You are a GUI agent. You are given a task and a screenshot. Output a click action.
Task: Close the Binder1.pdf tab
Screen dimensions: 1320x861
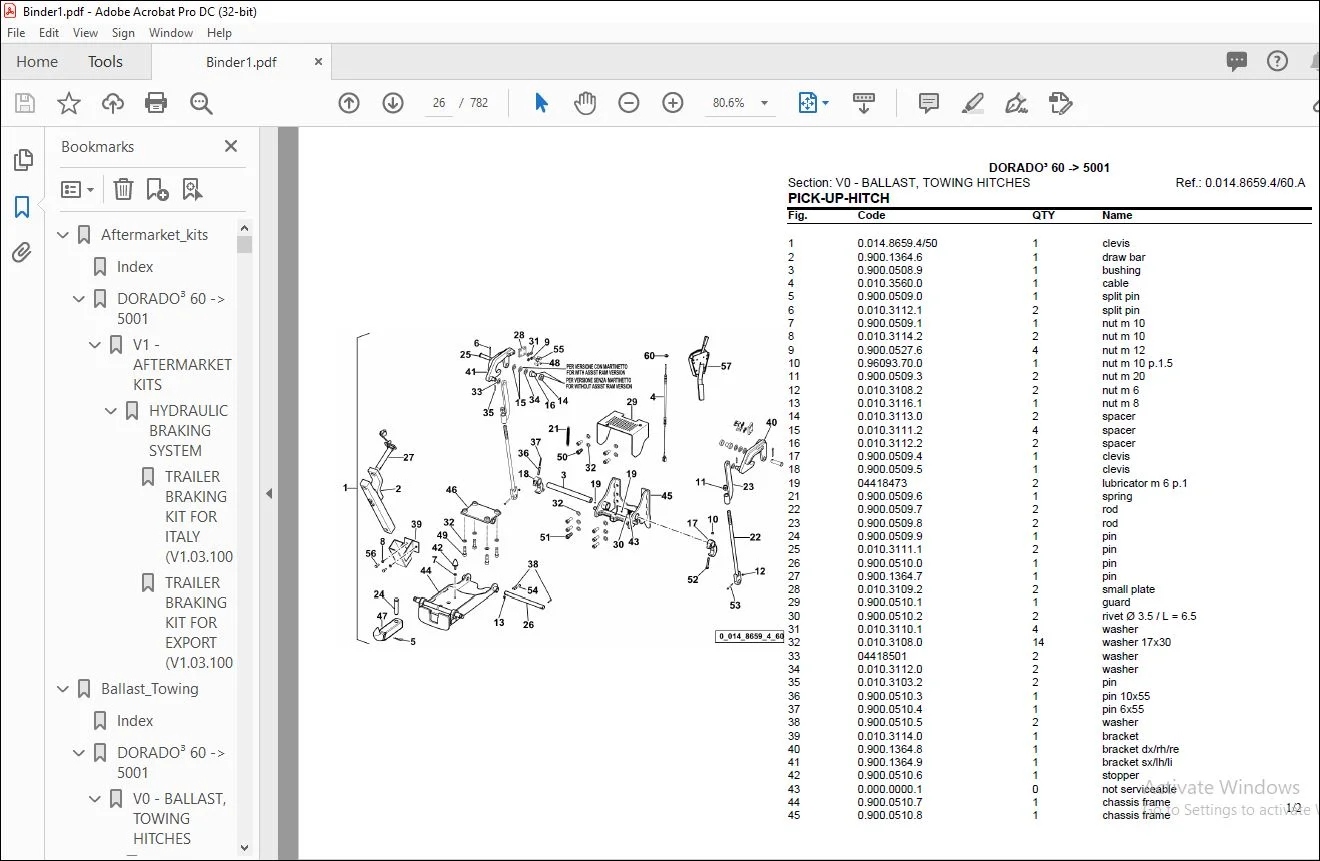point(319,61)
